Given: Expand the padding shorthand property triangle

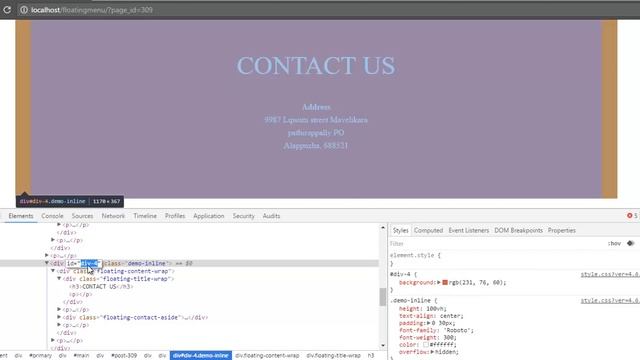Looking at the screenshot, I should [x=428, y=323].
